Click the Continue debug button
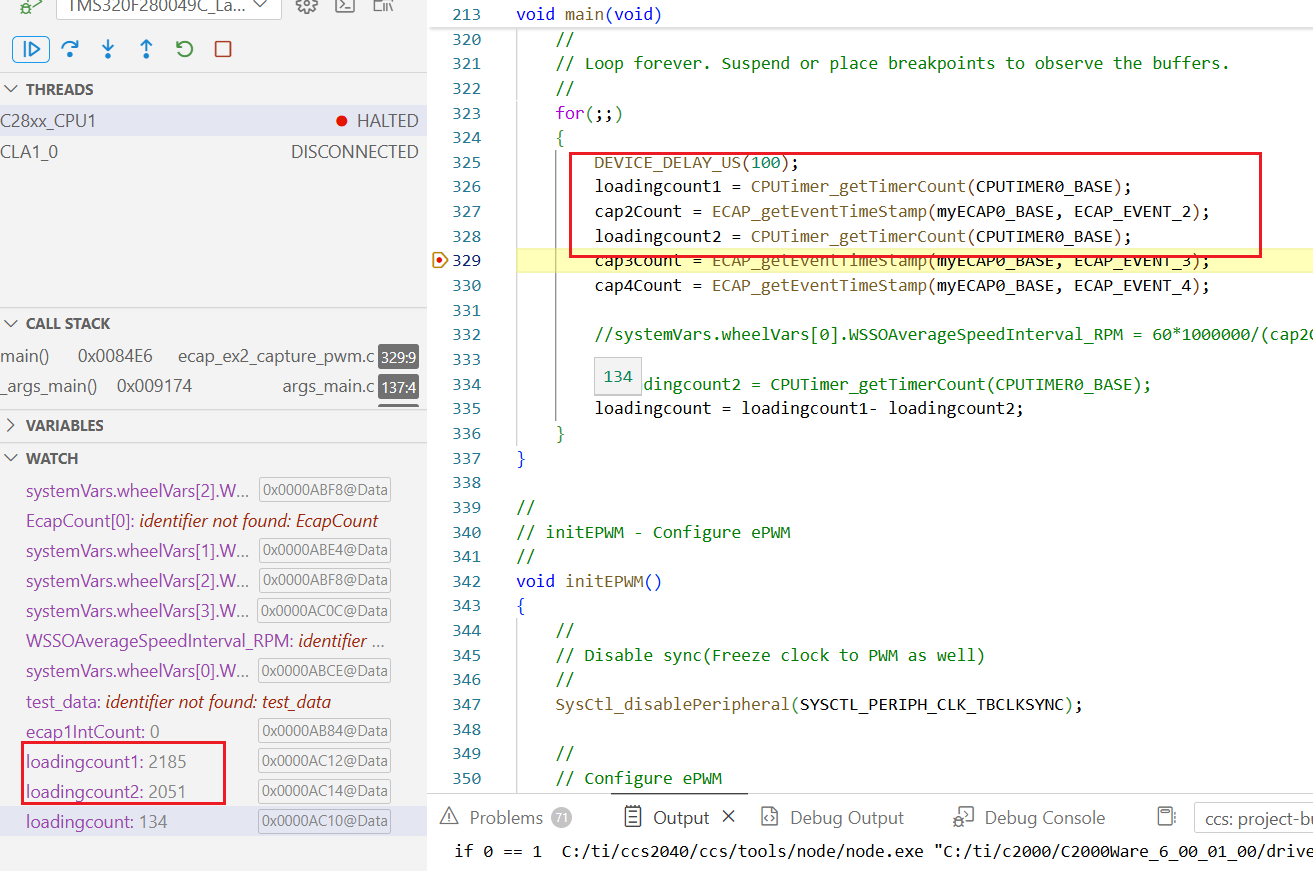Screen dimensions: 1313x871 31,49
